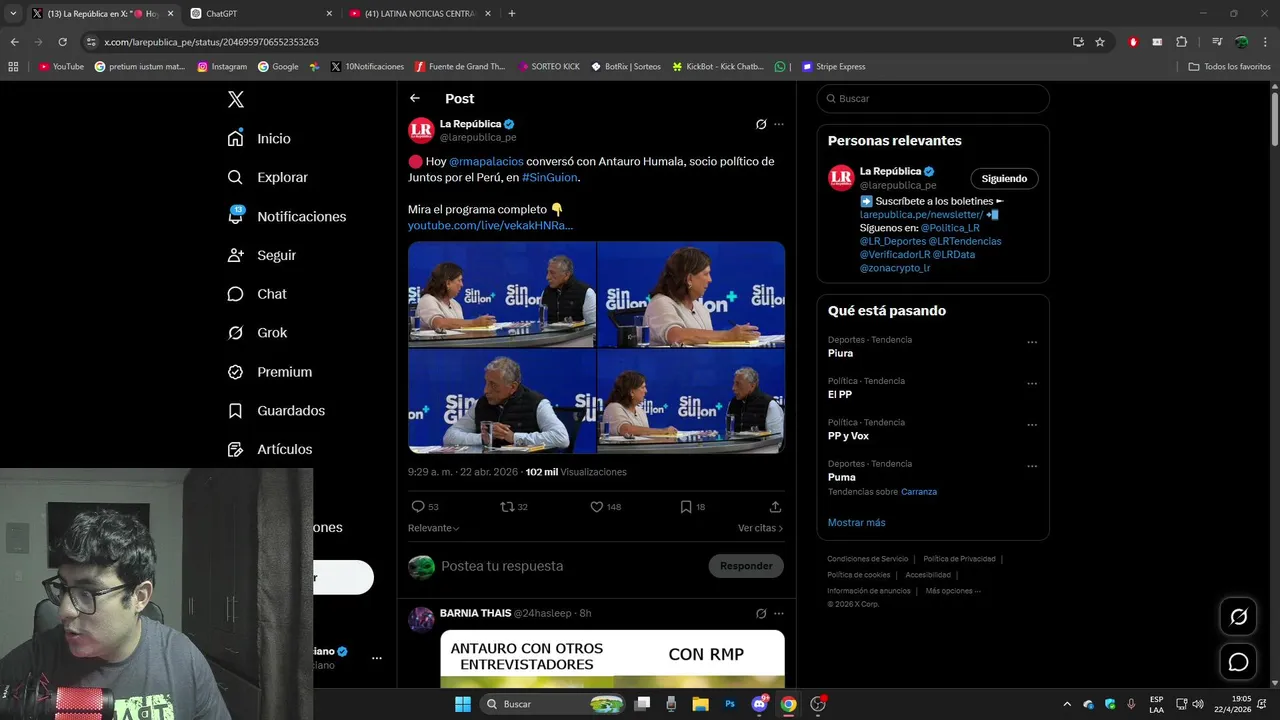Viewport: 1280px width, 720px height.
Task: Open the Seguir sidebar item
Action: pyautogui.click(x=261, y=255)
